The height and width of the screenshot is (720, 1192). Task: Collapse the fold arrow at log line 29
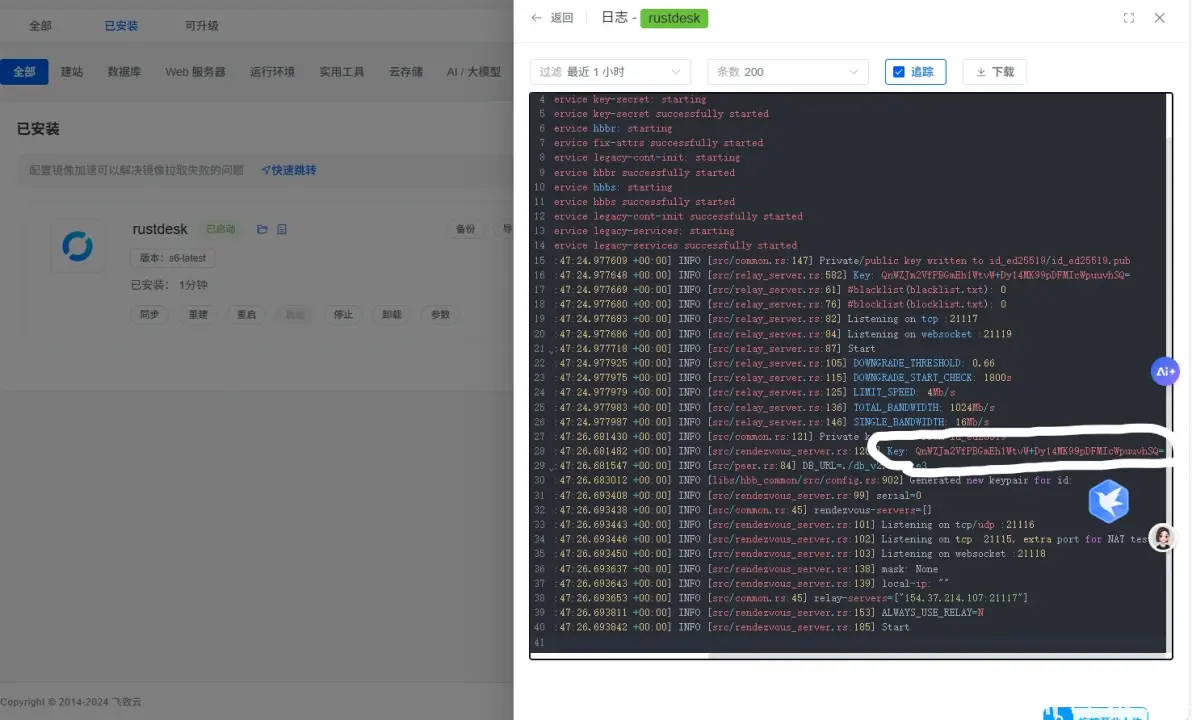click(551, 468)
